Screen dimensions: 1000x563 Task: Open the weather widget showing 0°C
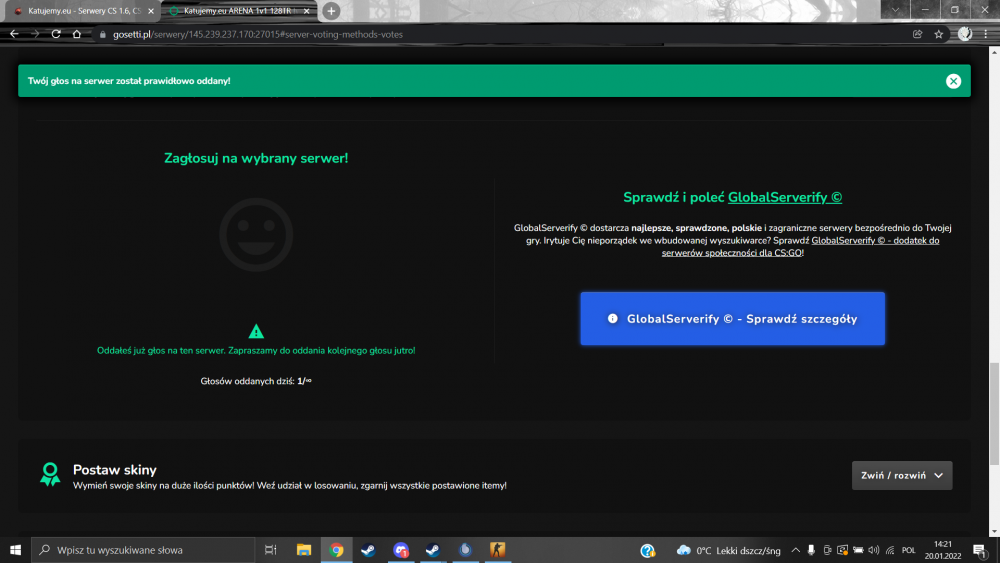coord(728,550)
